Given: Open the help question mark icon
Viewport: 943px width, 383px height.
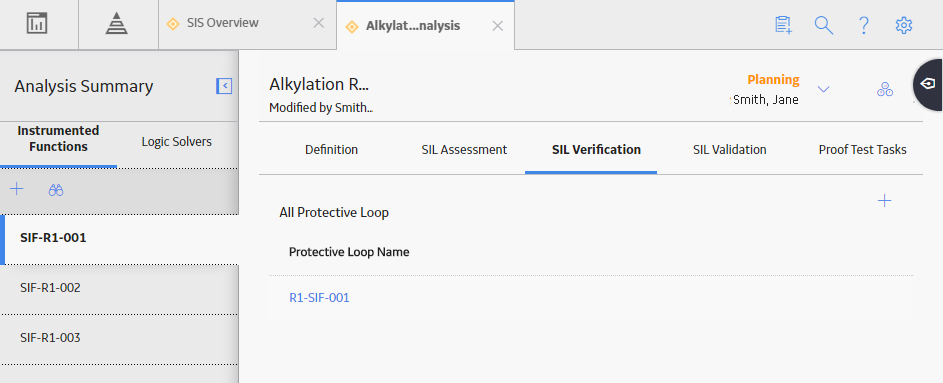Looking at the screenshot, I should coord(864,25).
